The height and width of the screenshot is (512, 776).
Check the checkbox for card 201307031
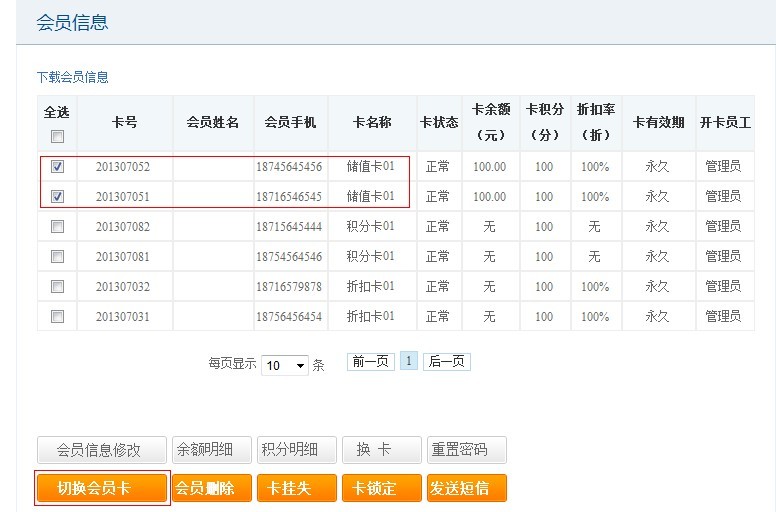click(x=57, y=317)
